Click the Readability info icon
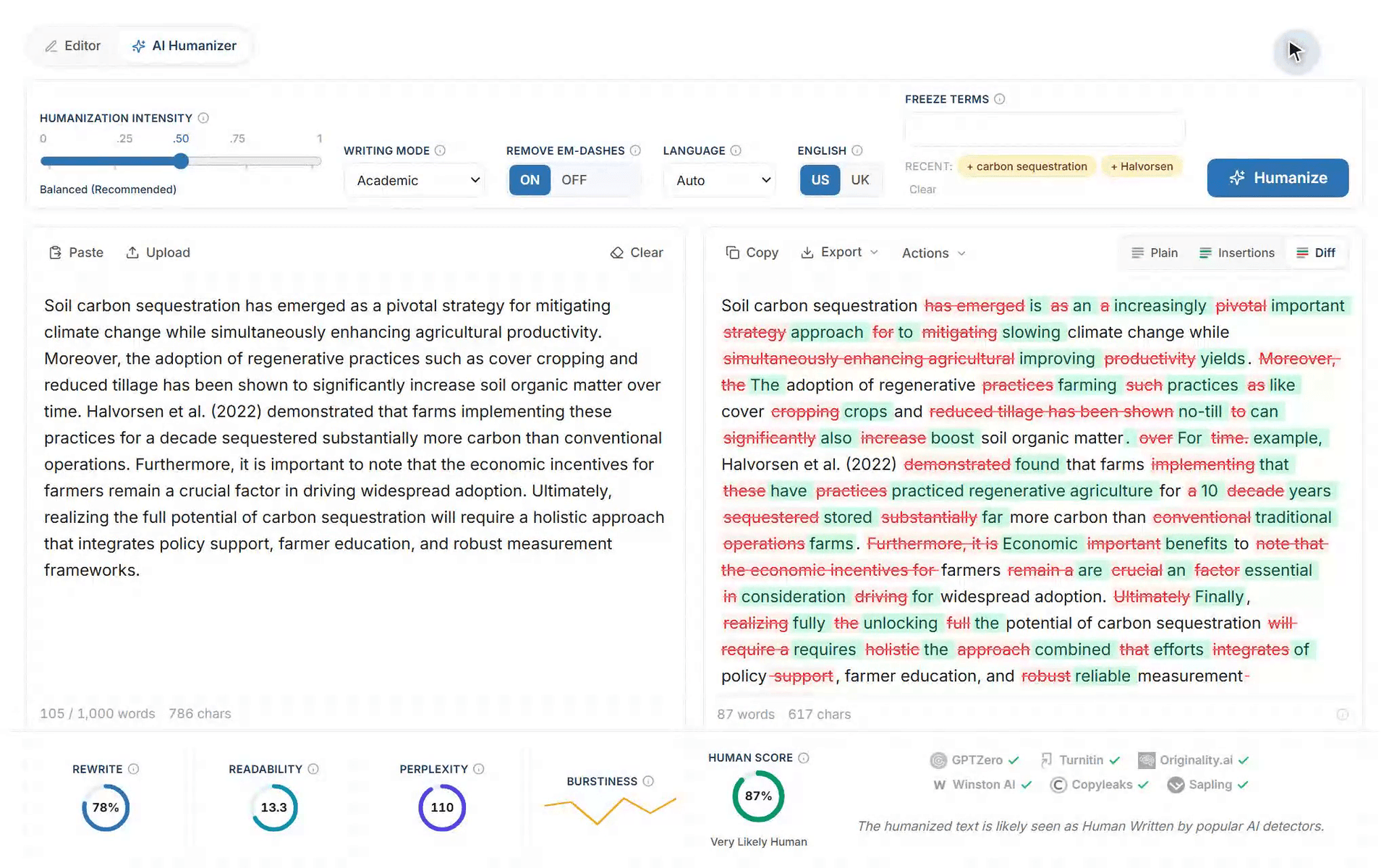The height and width of the screenshot is (868, 1389). [x=313, y=769]
